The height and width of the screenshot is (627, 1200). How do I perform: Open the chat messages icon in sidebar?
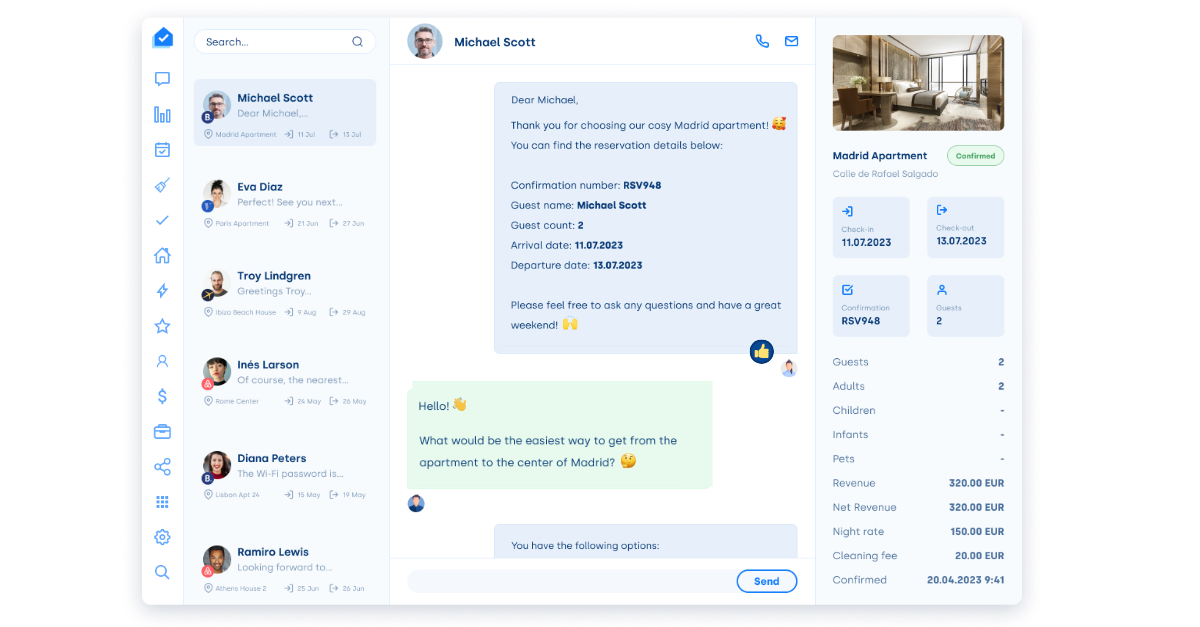(x=162, y=79)
